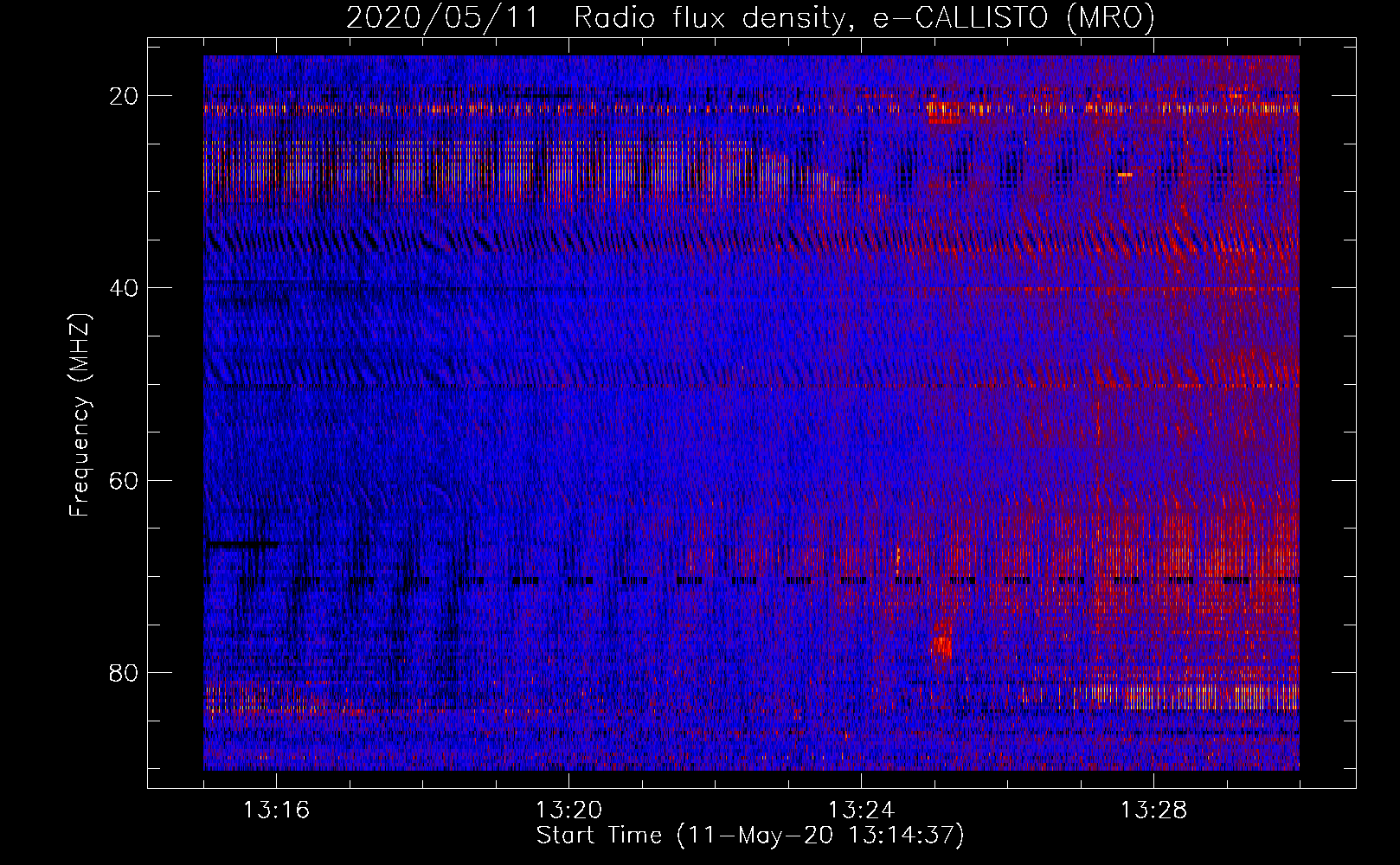Click the black horizontal bar near 67 MHz
Viewport: 1400px width, 865px height.
click(x=241, y=545)
